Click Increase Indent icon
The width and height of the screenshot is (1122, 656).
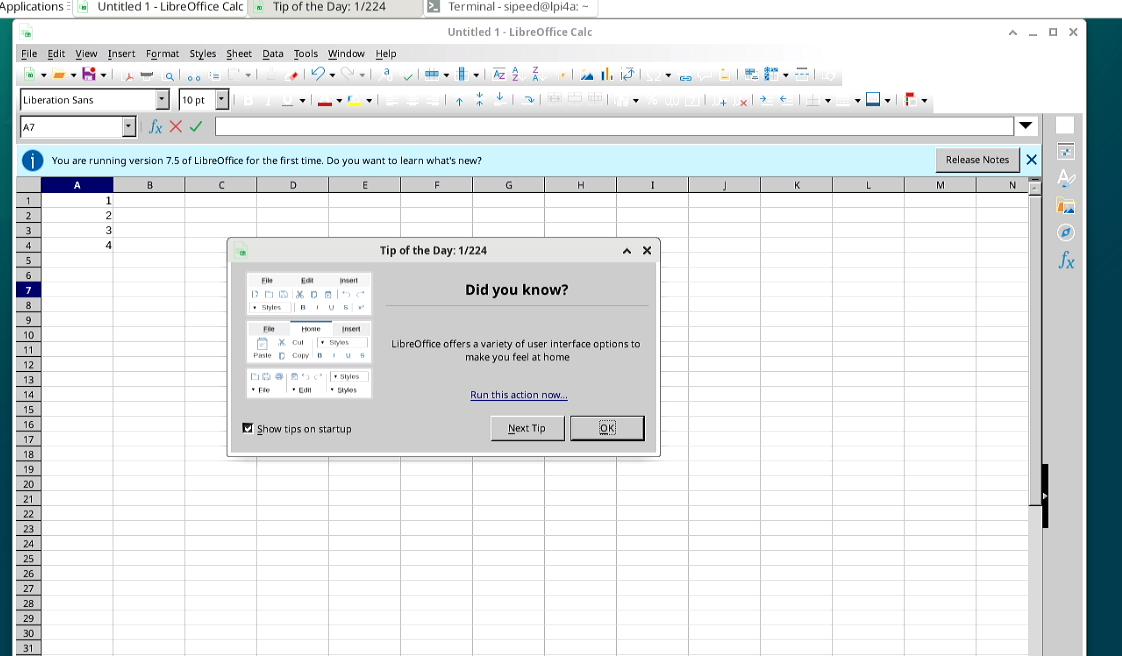(766, 99)
